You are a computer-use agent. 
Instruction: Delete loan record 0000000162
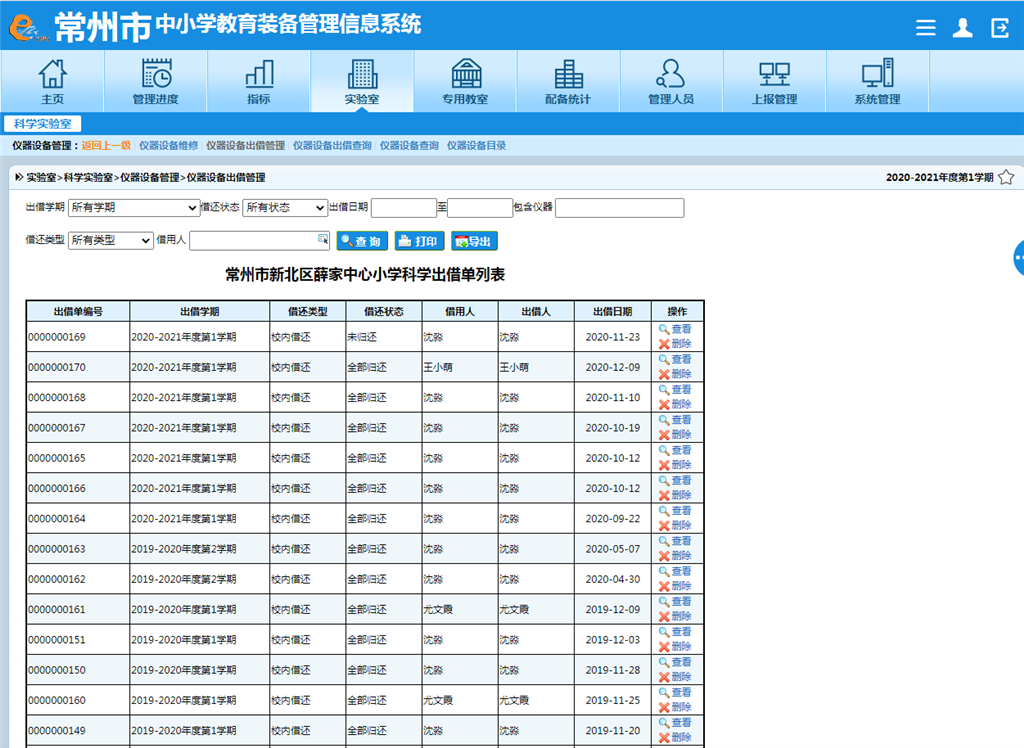(675, 586)
